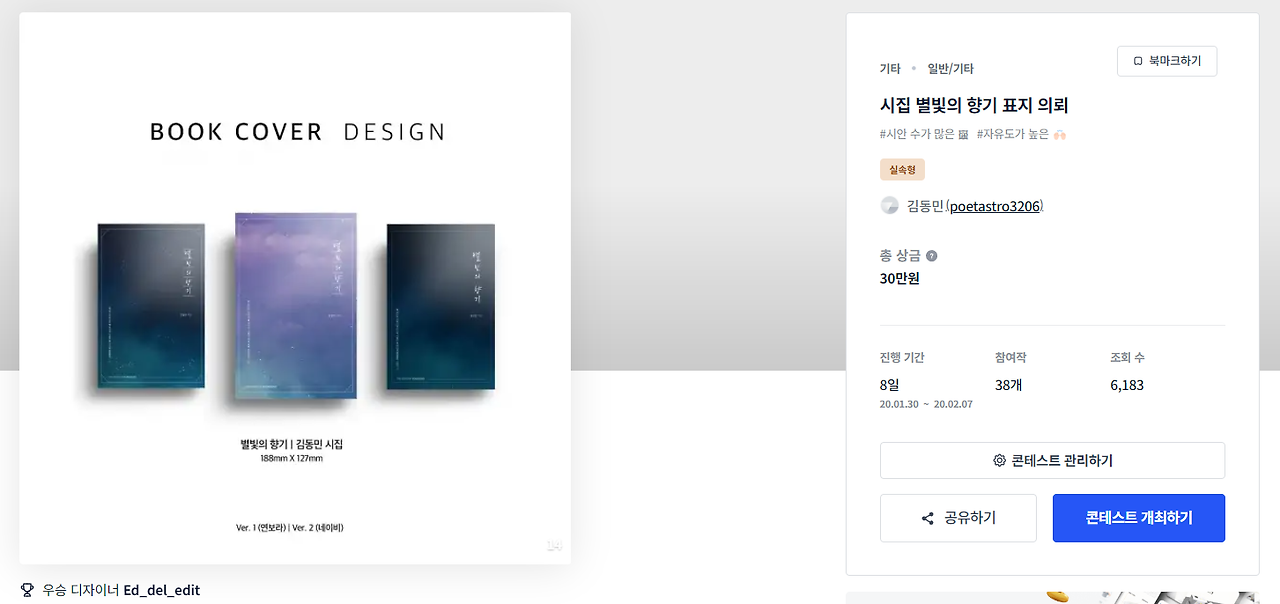Click the BOOK COVER DESIGN heading image

coord(297,132)
